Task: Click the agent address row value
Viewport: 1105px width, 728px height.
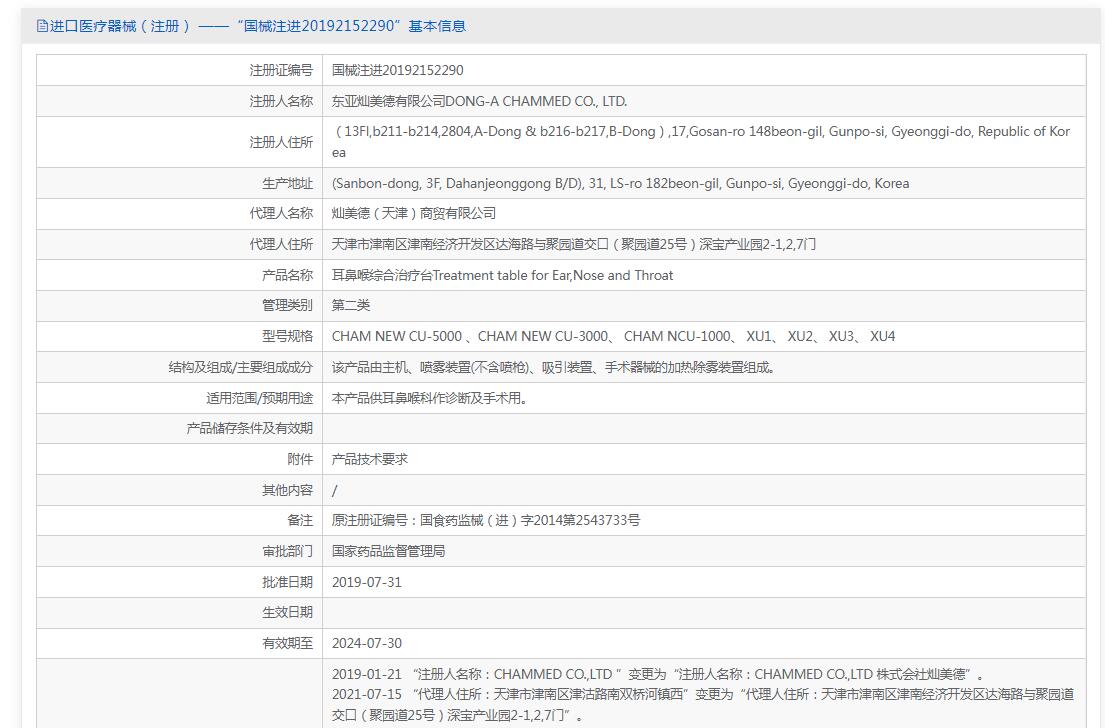Action: point(573,244)
